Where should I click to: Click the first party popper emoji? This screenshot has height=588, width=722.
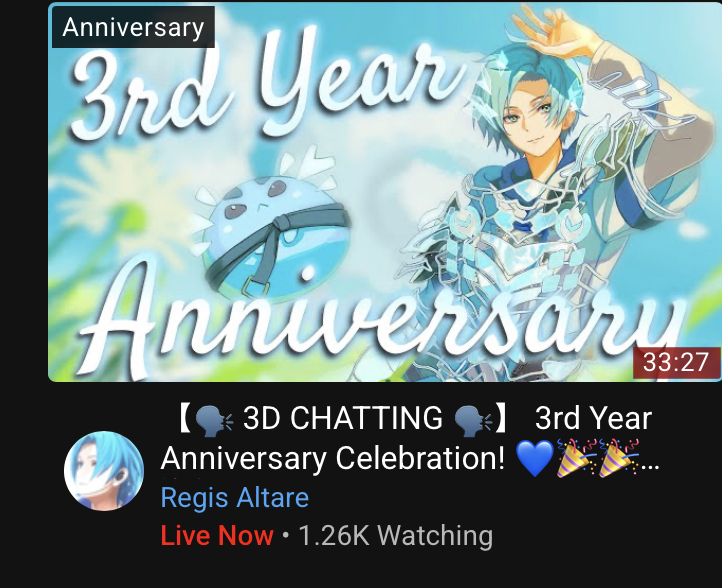tap(576, 458)
